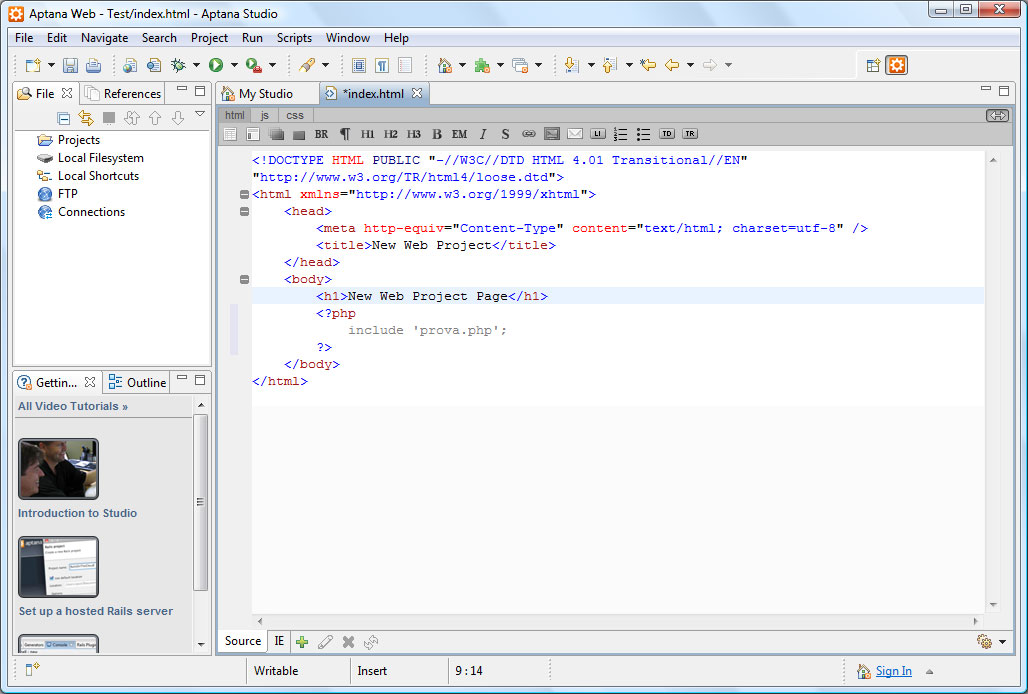The height and width of the screenshot is (694, 1028).
Task: Insert TR table row tag
Action: point(690,134)
